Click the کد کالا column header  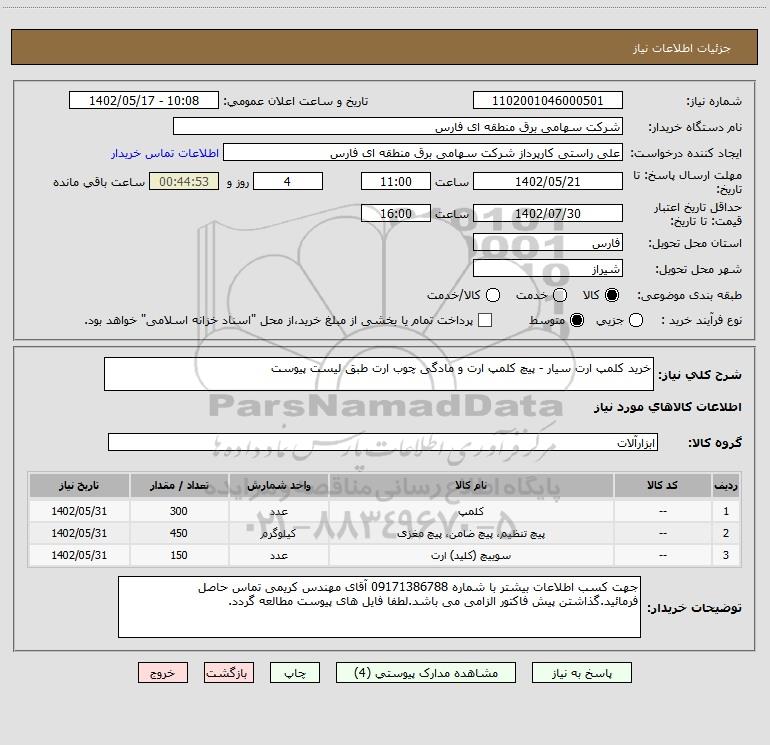[x=662, y=485]
